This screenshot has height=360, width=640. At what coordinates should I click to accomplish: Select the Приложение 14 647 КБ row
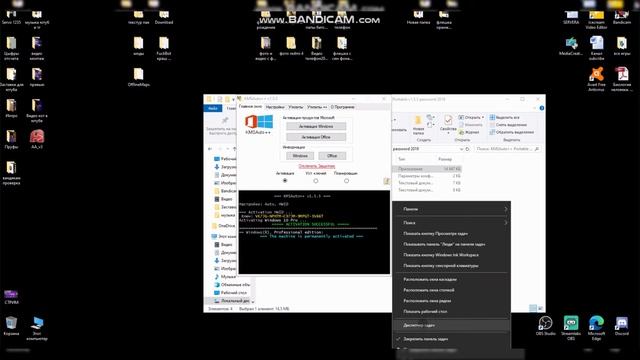coord(428,169)
